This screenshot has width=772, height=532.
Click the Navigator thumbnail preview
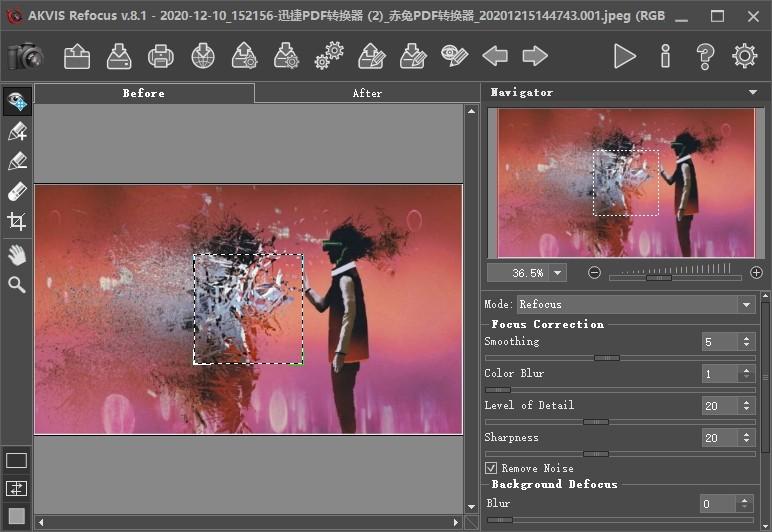point(626,183)
